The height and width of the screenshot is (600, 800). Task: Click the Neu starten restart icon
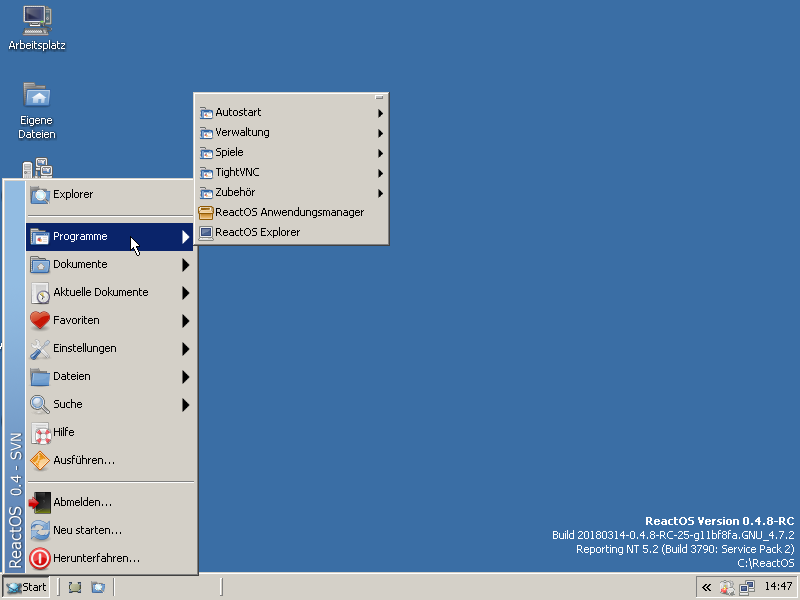(40, 531)
